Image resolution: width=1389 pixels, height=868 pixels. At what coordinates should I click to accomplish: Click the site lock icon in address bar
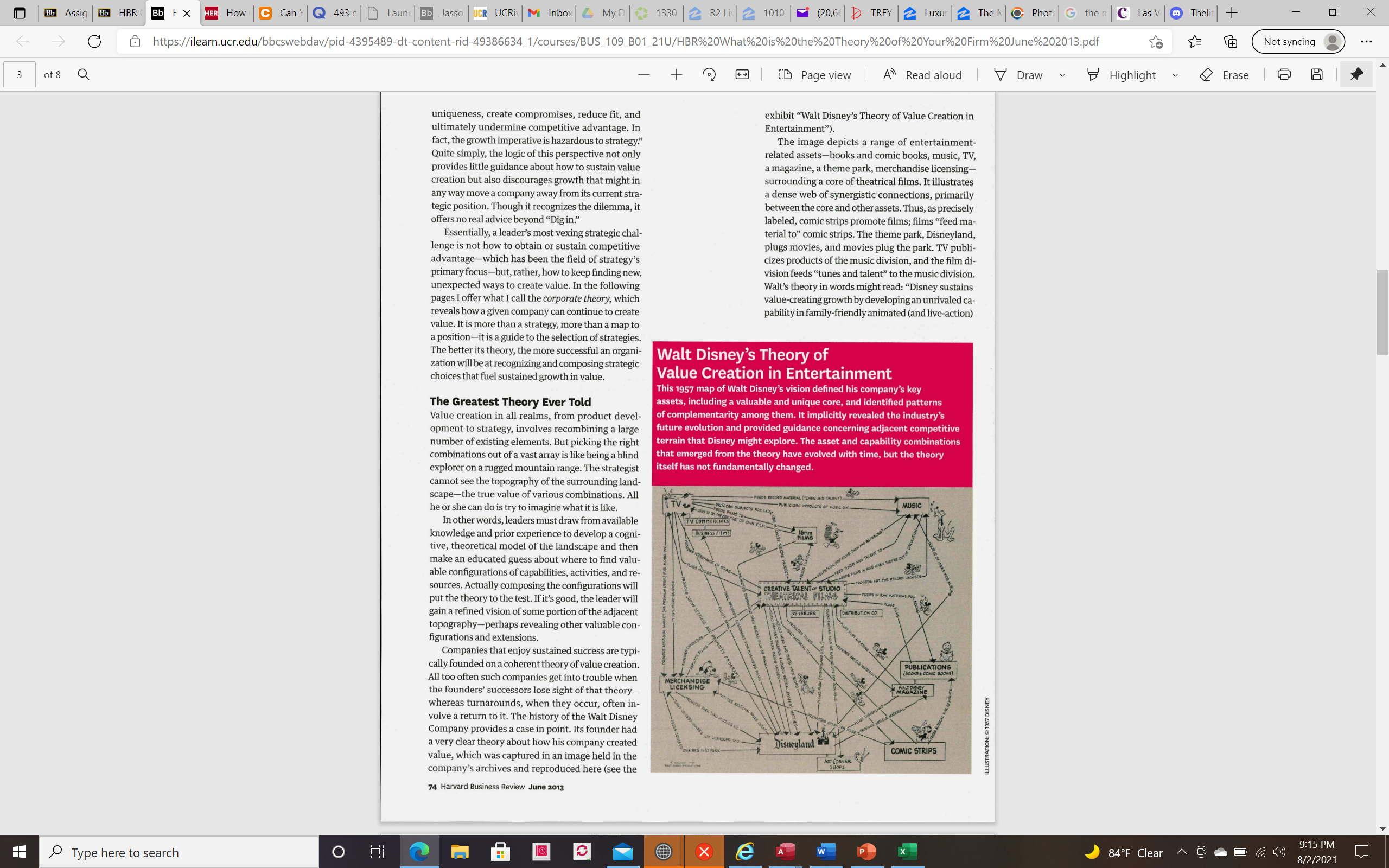tap(135, 41)
